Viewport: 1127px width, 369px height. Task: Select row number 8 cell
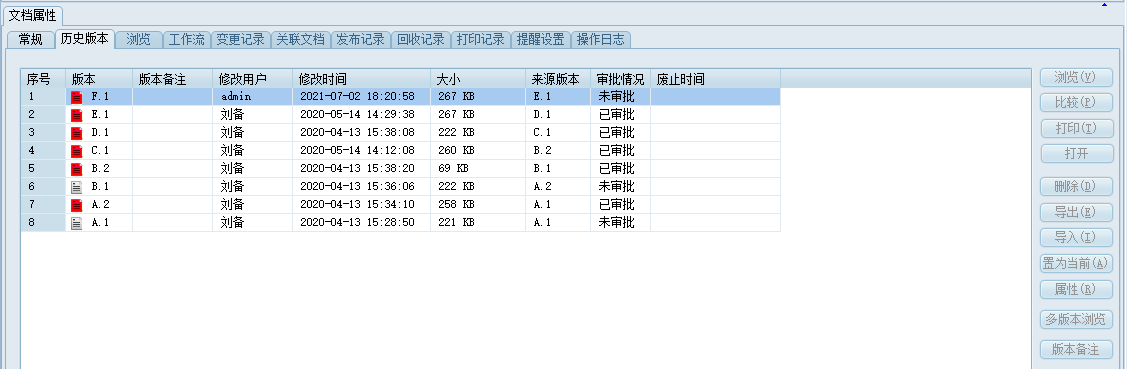[x=43, y=222]
